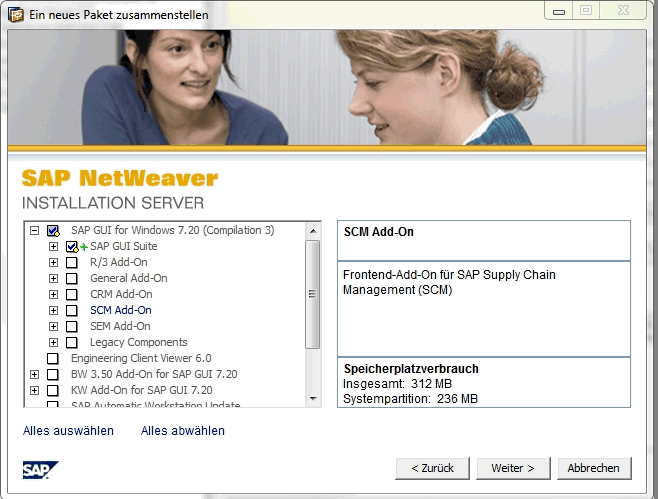Check KW Add-On for SAP GUI checkbox
The image size is (658, 499).
[53, 390]
